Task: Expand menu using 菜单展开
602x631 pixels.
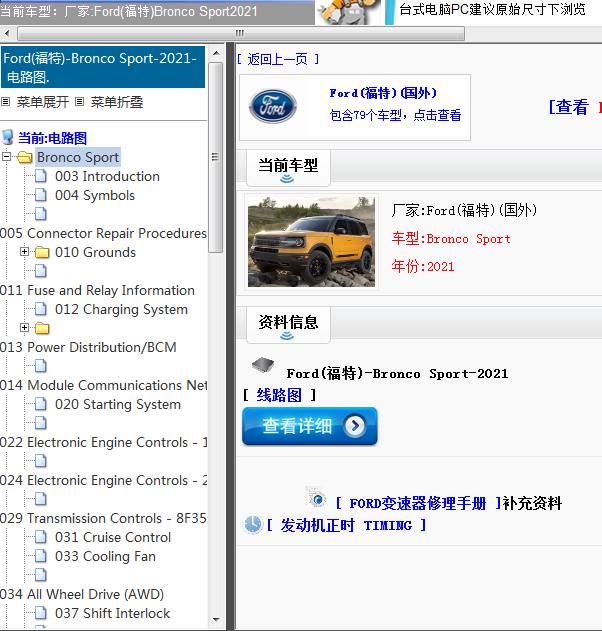Action: click(43, 102)
